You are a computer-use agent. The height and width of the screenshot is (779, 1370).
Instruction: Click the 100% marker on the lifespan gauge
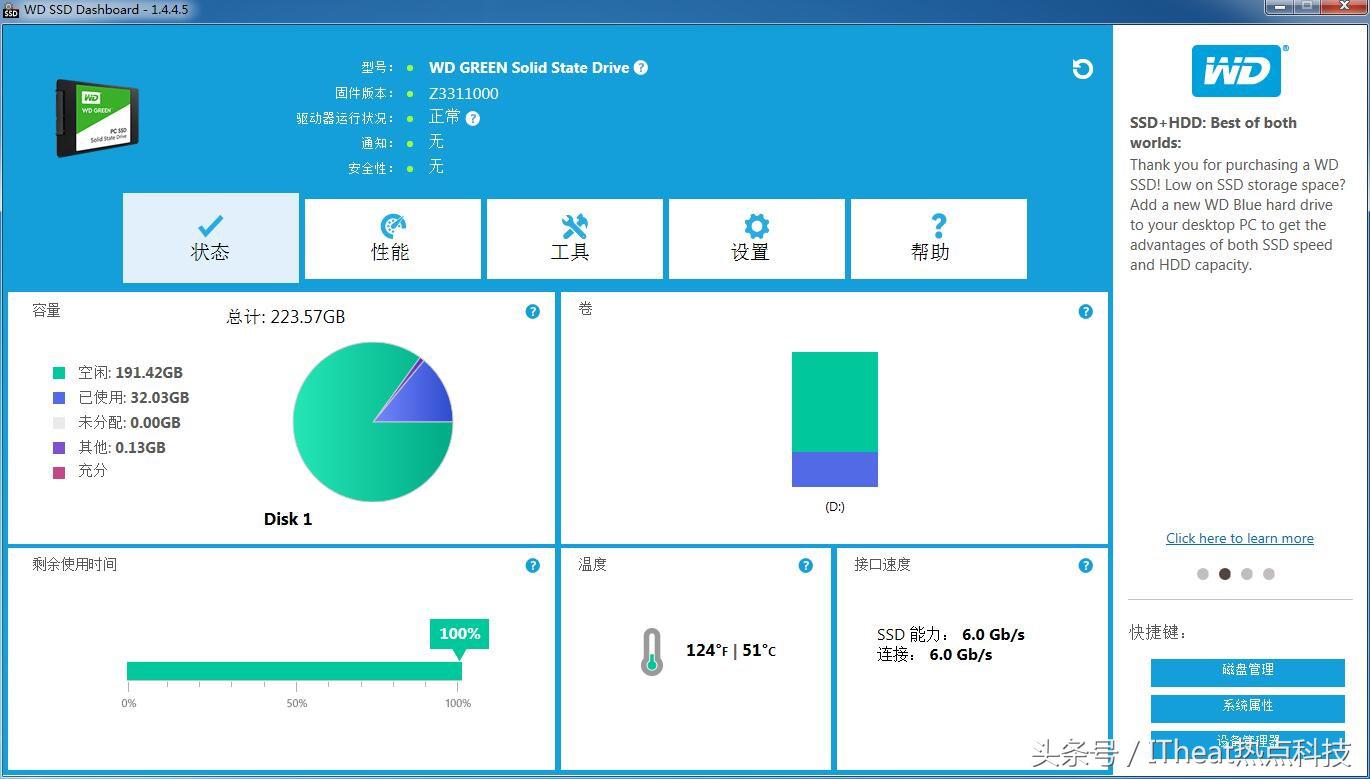tap(459, 633)
